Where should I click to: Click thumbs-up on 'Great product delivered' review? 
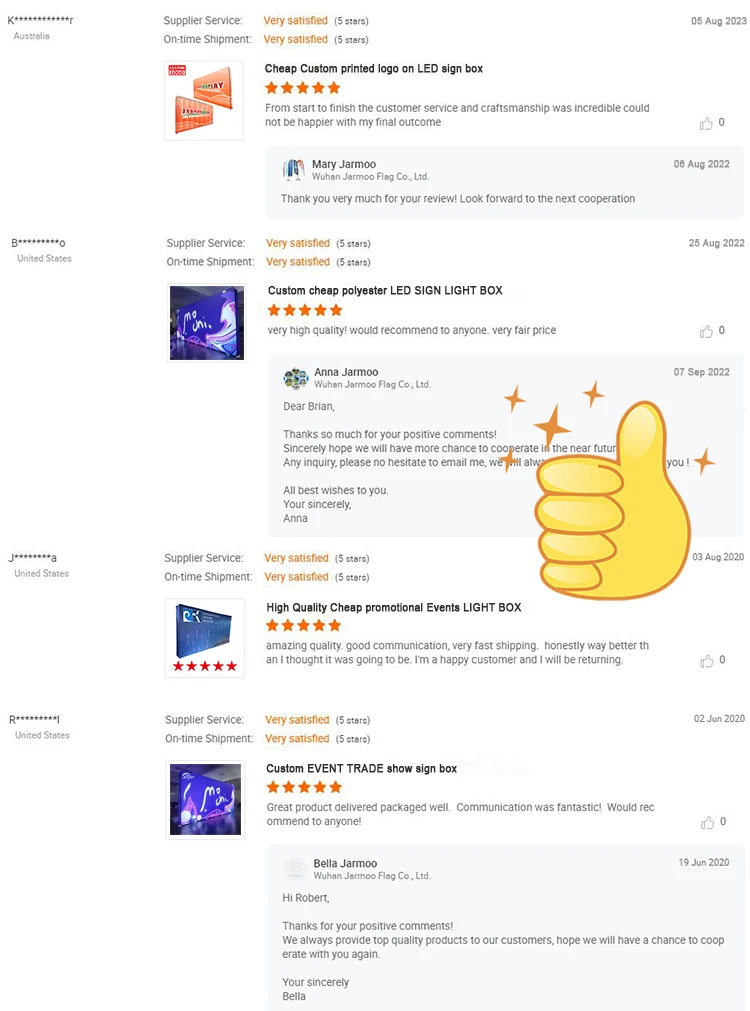click(x=707, y=822)
